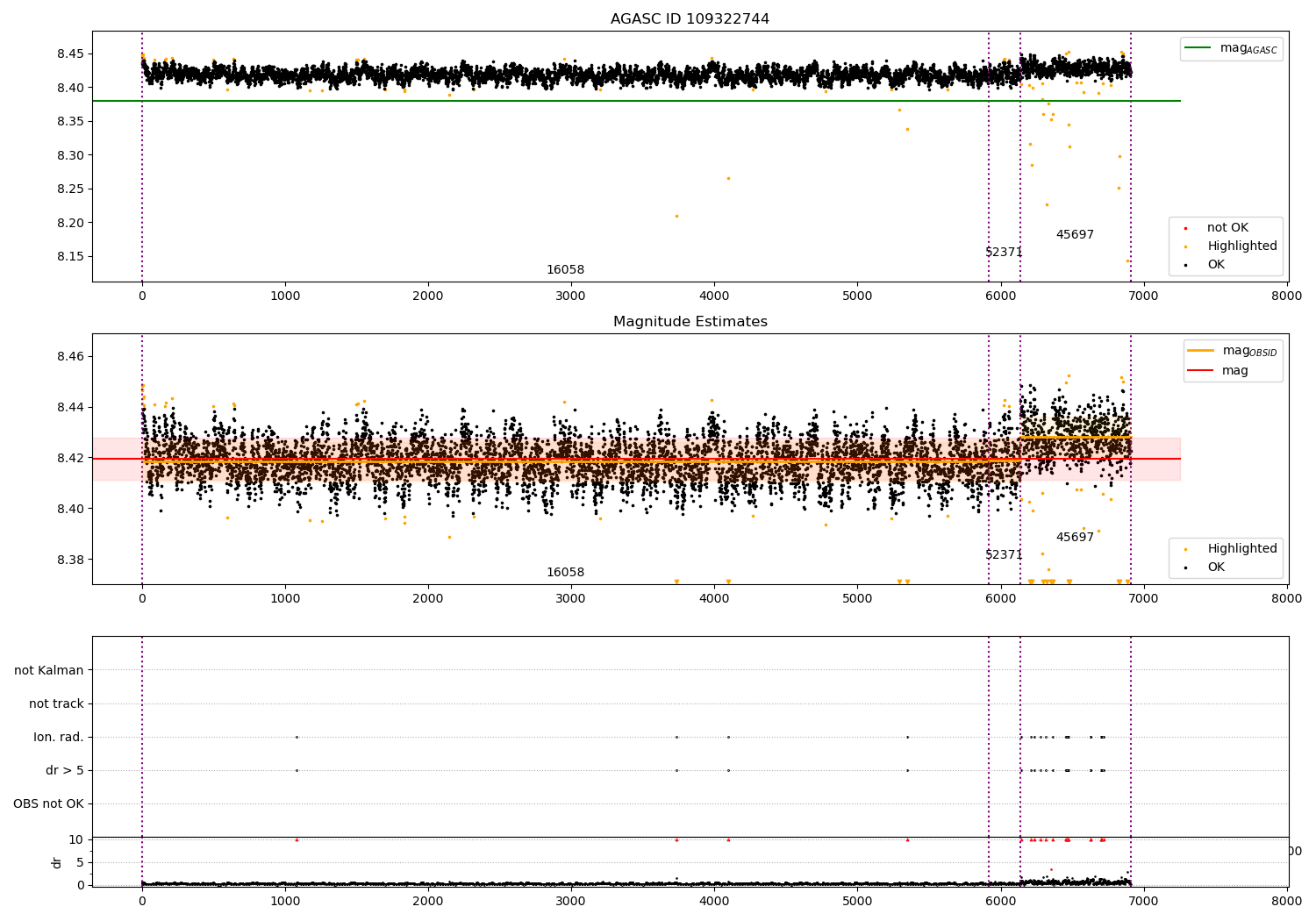Viewport: 1316px width, 921px height.
Task: Click obsid annotation "52371" in the top plot
Action: click(x=1004, y=253)
